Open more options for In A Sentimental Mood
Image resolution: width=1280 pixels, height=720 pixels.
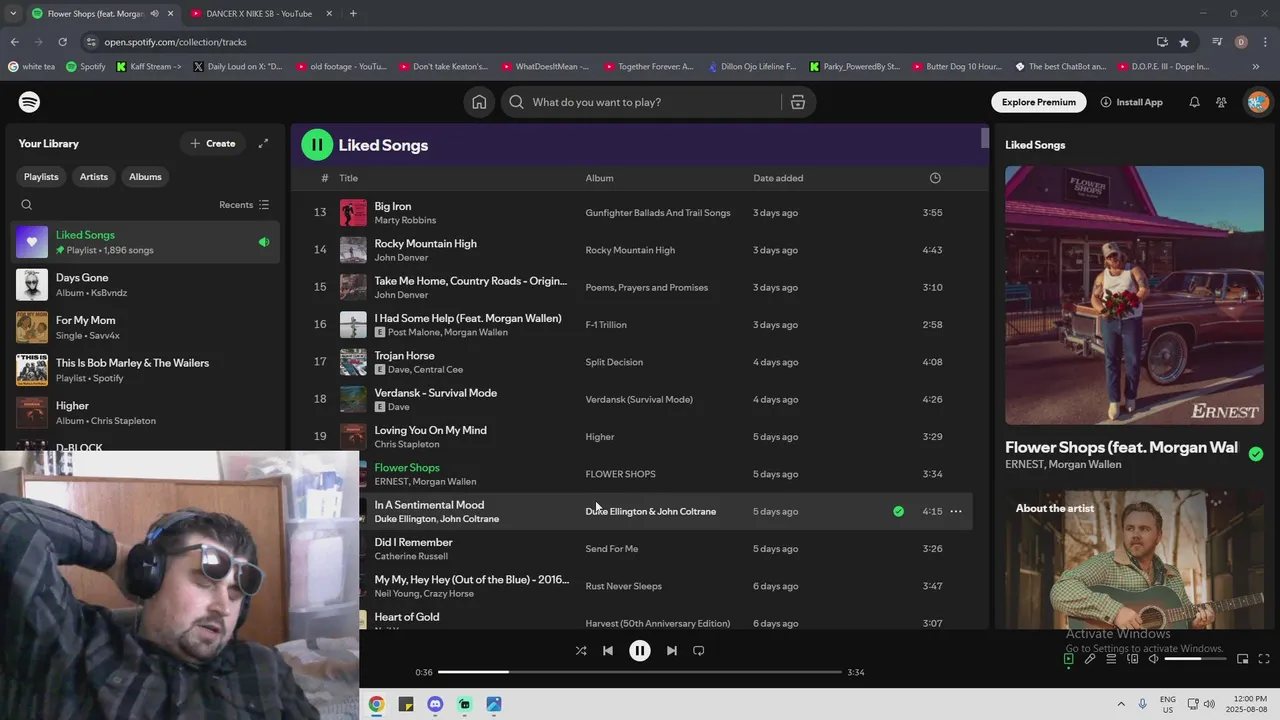click(956, 511)
